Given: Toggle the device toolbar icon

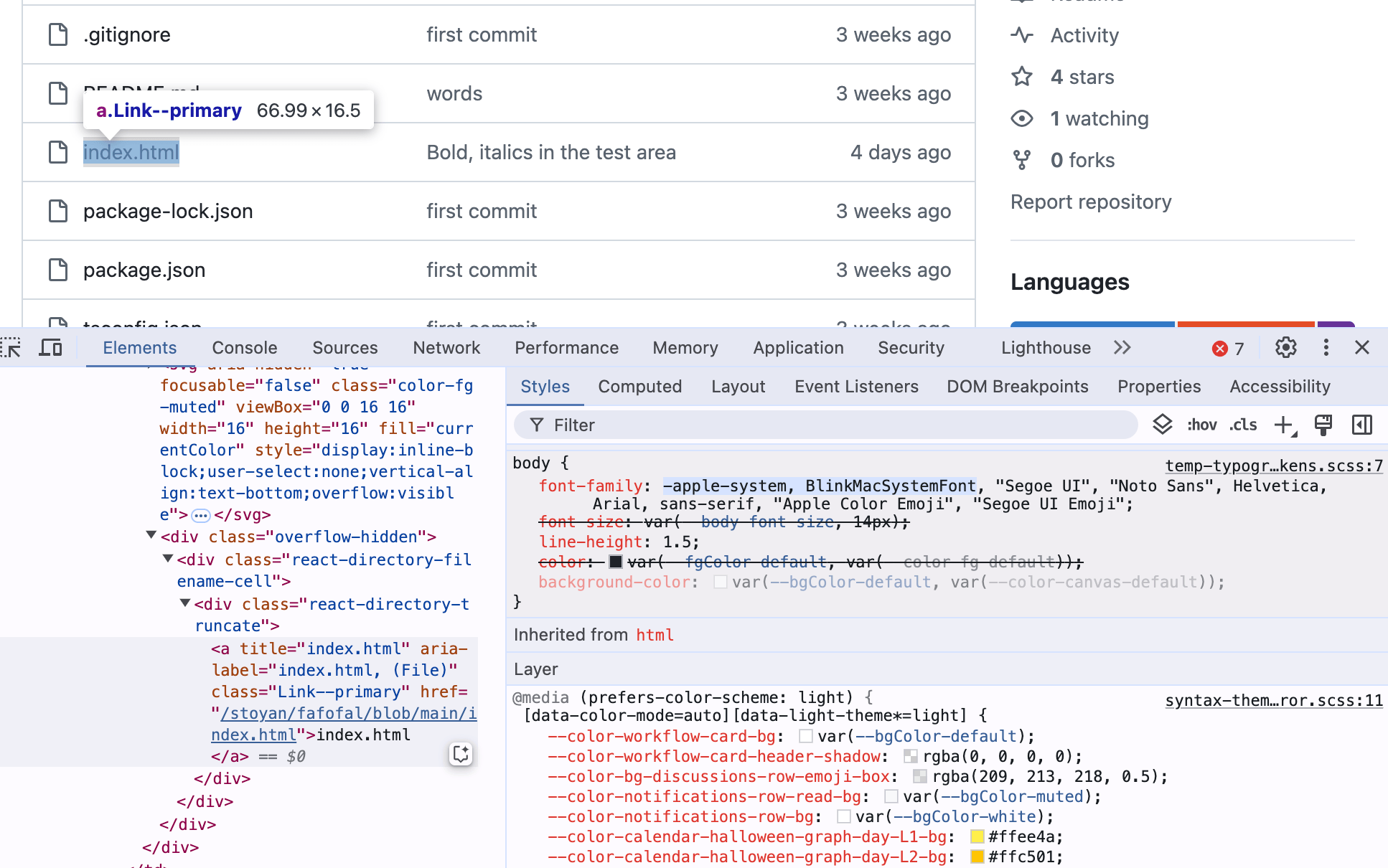Looking at the screenshot, I should [50, 348].
